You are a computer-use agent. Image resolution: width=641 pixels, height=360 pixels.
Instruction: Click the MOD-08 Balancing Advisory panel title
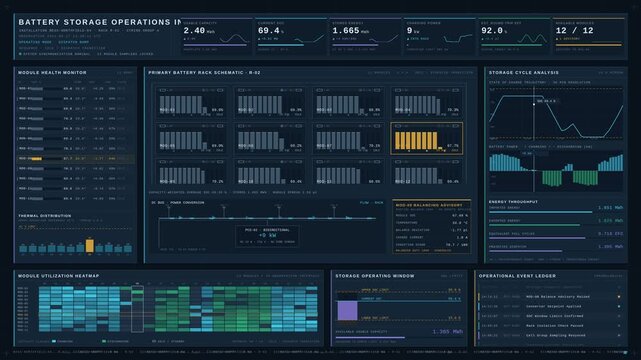tap(429, 205)
